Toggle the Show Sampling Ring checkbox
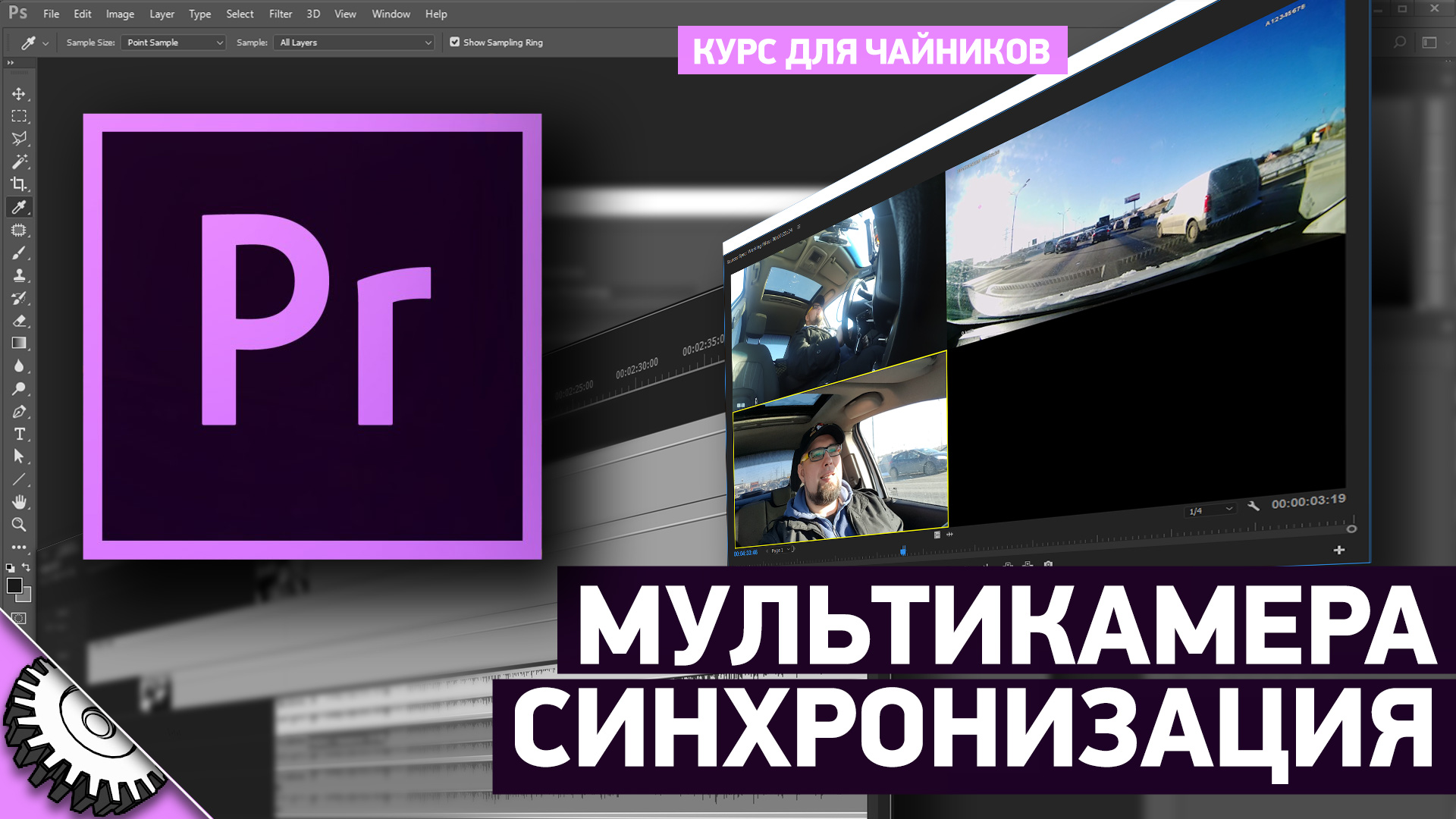Screen dimensions: 1456x819 pyautogui.click(x=455, y=42)
